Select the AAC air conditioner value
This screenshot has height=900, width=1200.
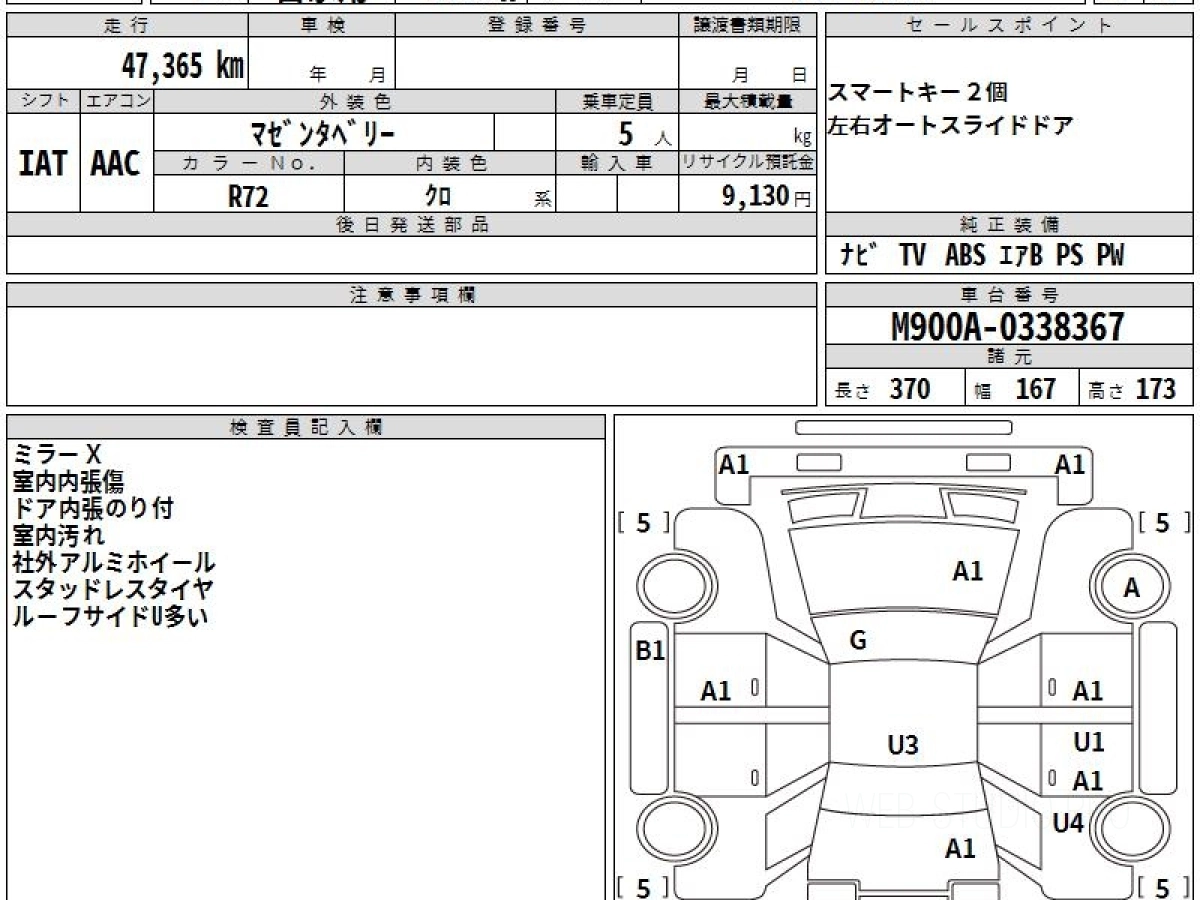pos(116,164)
